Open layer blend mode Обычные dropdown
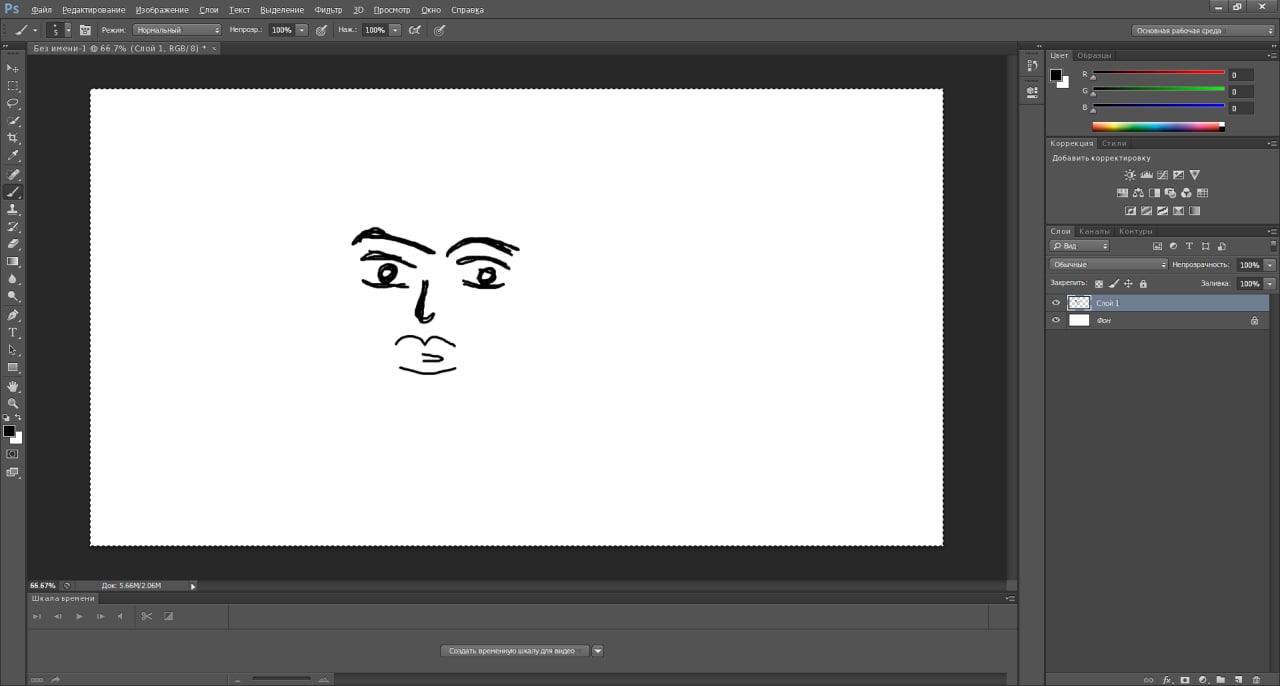1280x686 pixels. click(1108, 265)
